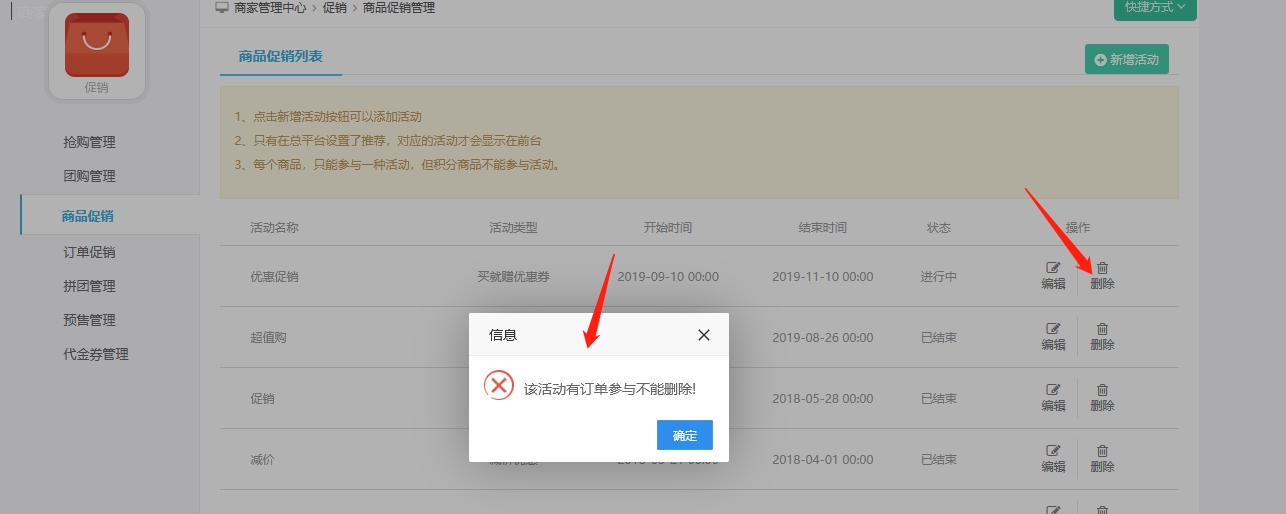1286x514 pixels.
Task: Close the 信息 dialog with X
Action: 704,335
